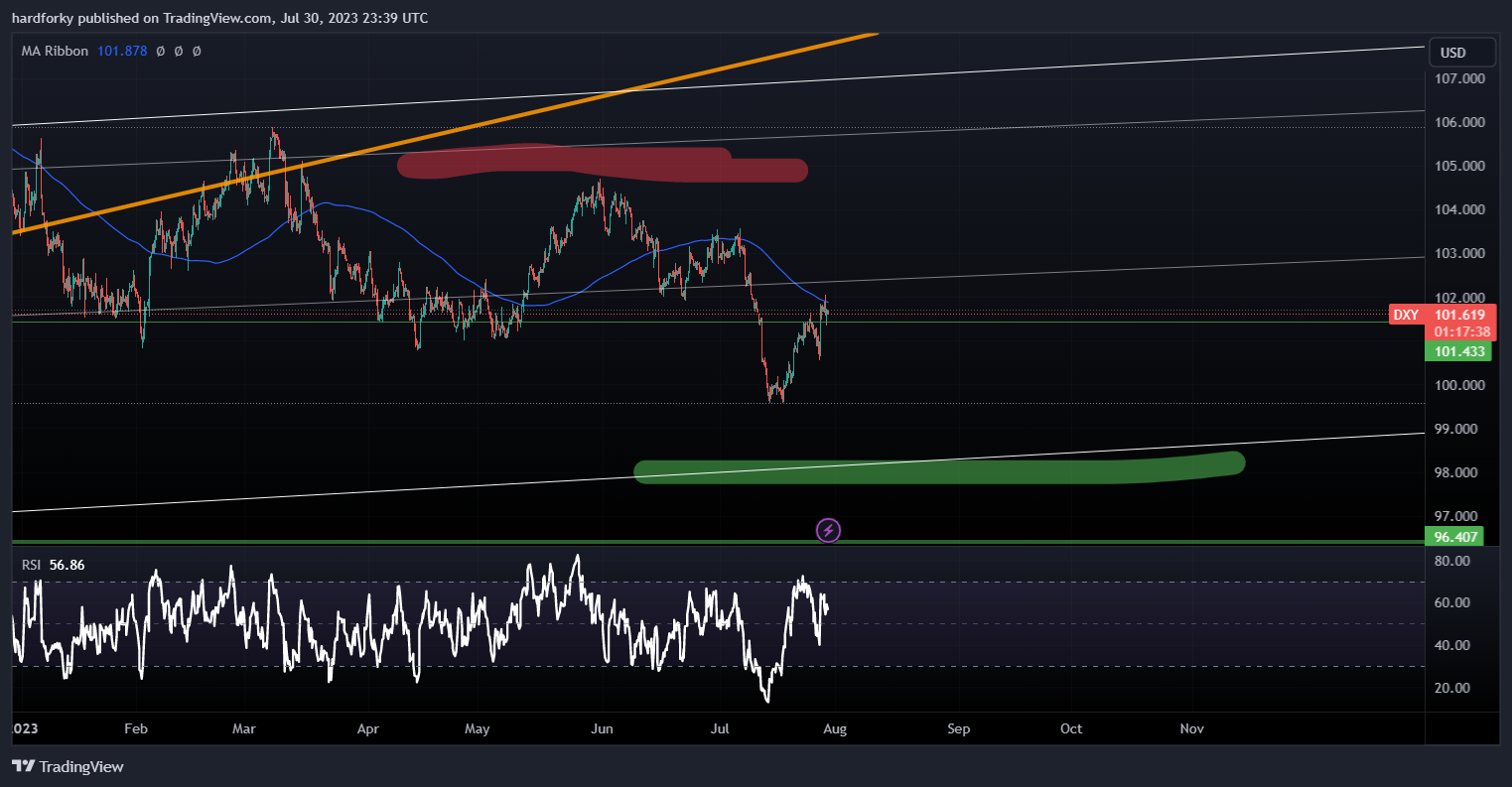Click the RSI indicator label
This screenshot has width=1512, height=787.
[32, 564]
